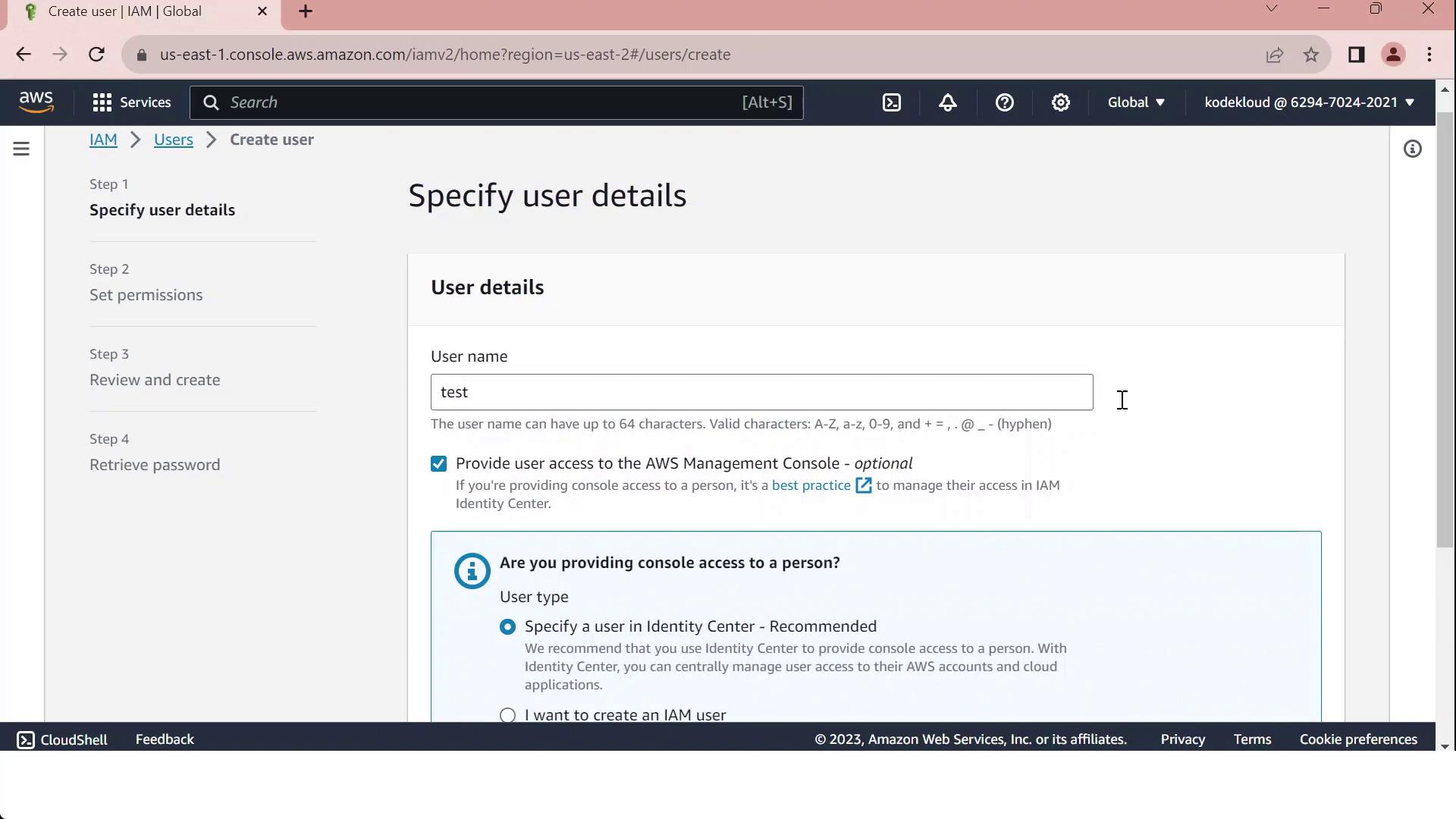The image size is (1456, 819).
Task: Click the CloudShell footer button
Action: pyautogui.click(x=62, y=739)
